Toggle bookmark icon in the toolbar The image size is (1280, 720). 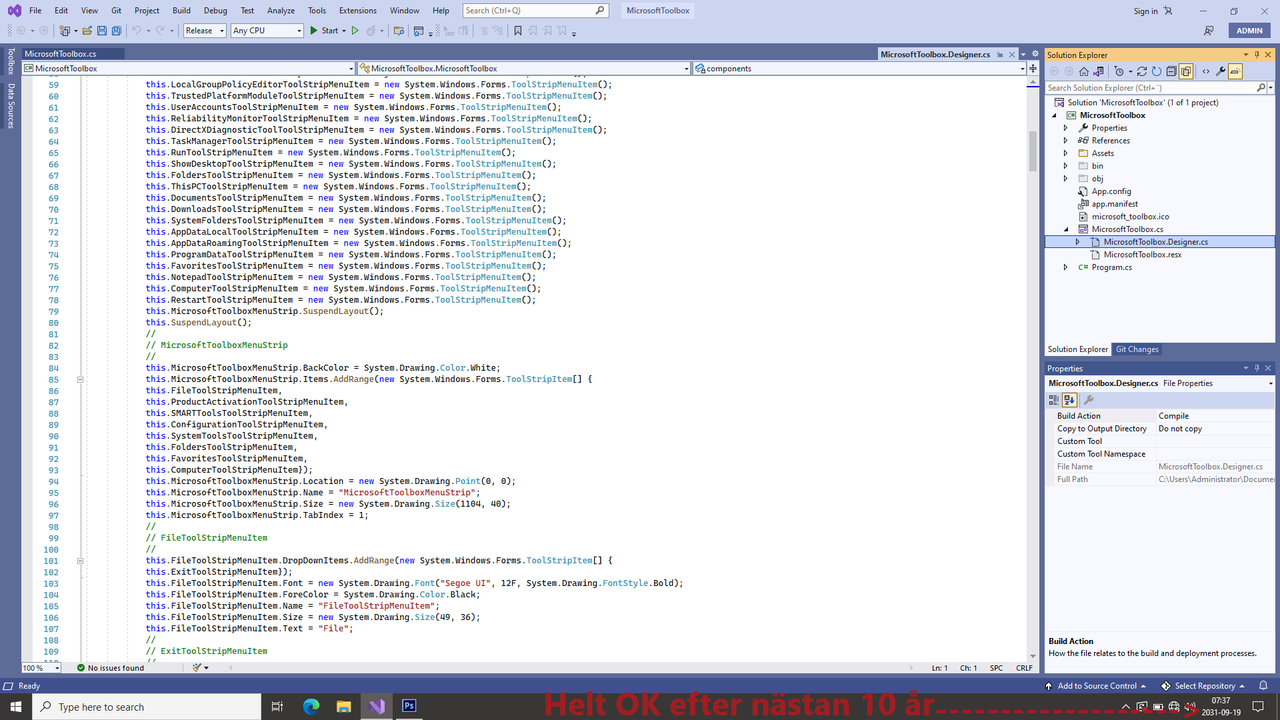518,30
